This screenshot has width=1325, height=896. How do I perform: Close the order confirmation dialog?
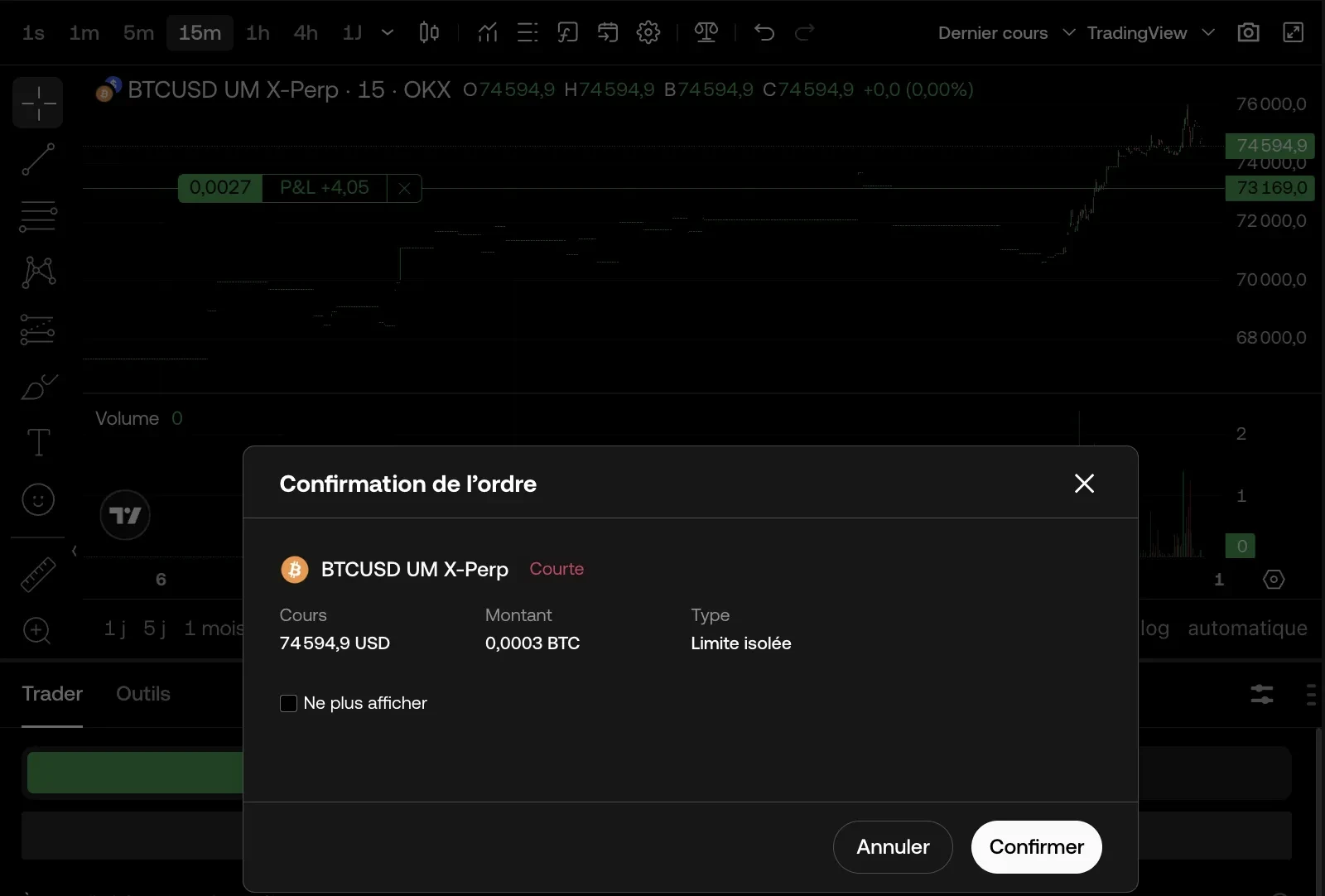click(1084, 484)
